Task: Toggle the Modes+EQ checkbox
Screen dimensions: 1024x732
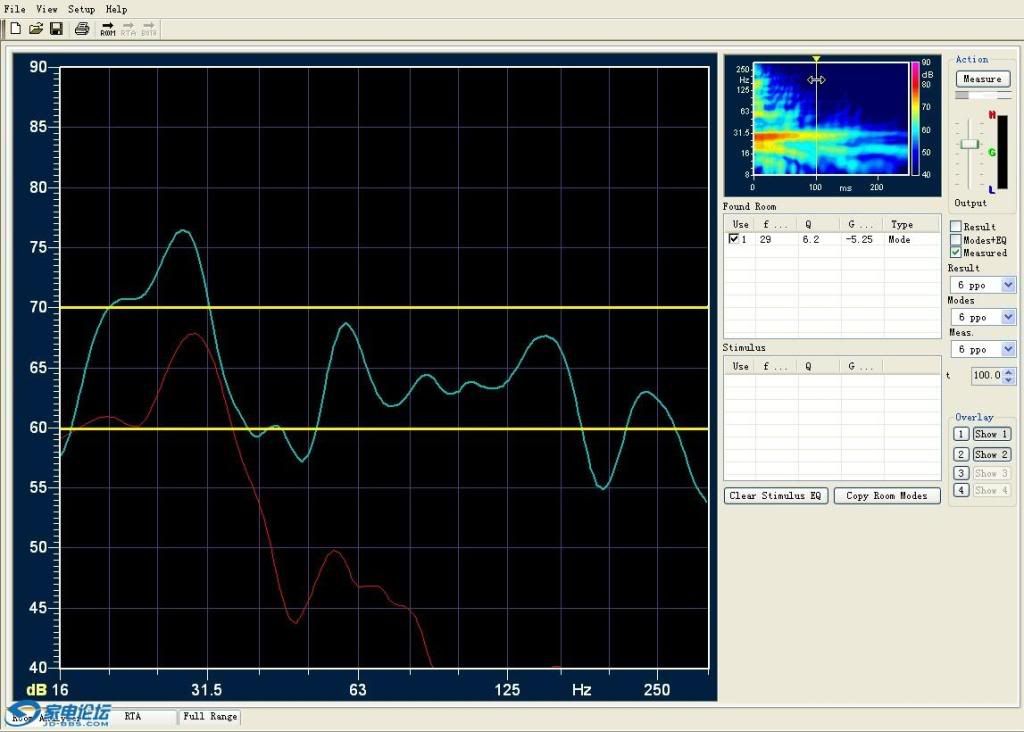Action: pos(955,240)
